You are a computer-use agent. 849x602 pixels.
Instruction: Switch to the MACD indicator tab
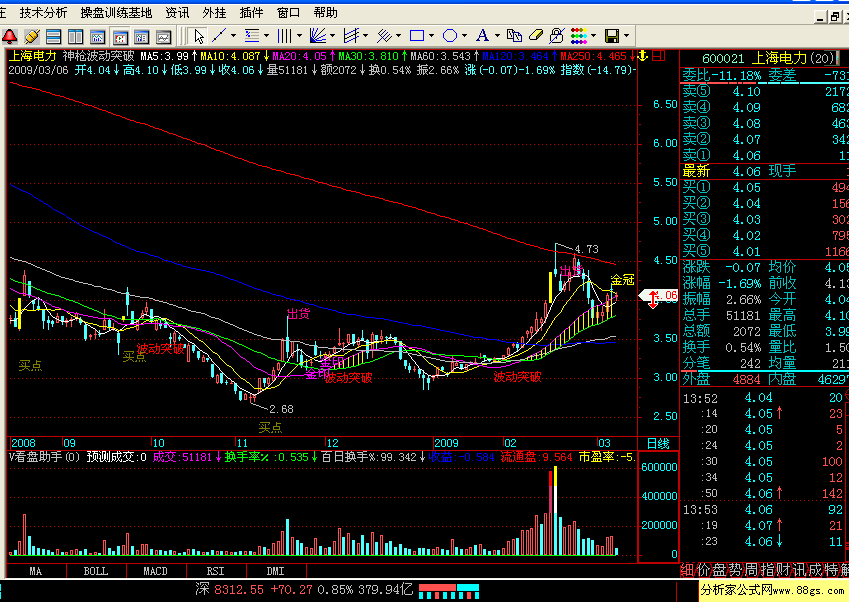(155, 571)
